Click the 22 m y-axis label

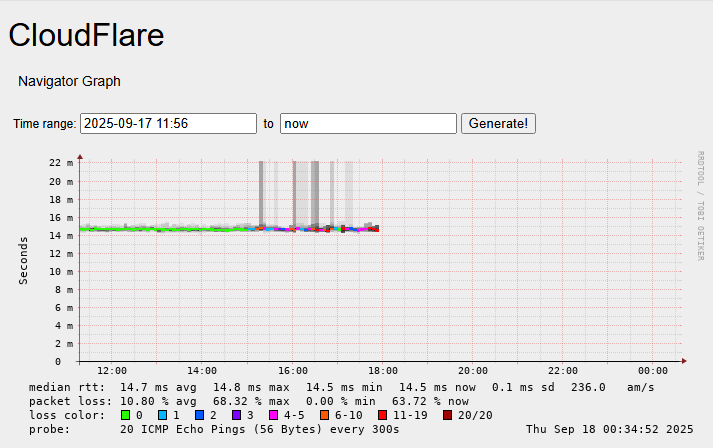(x=61, y=163)
